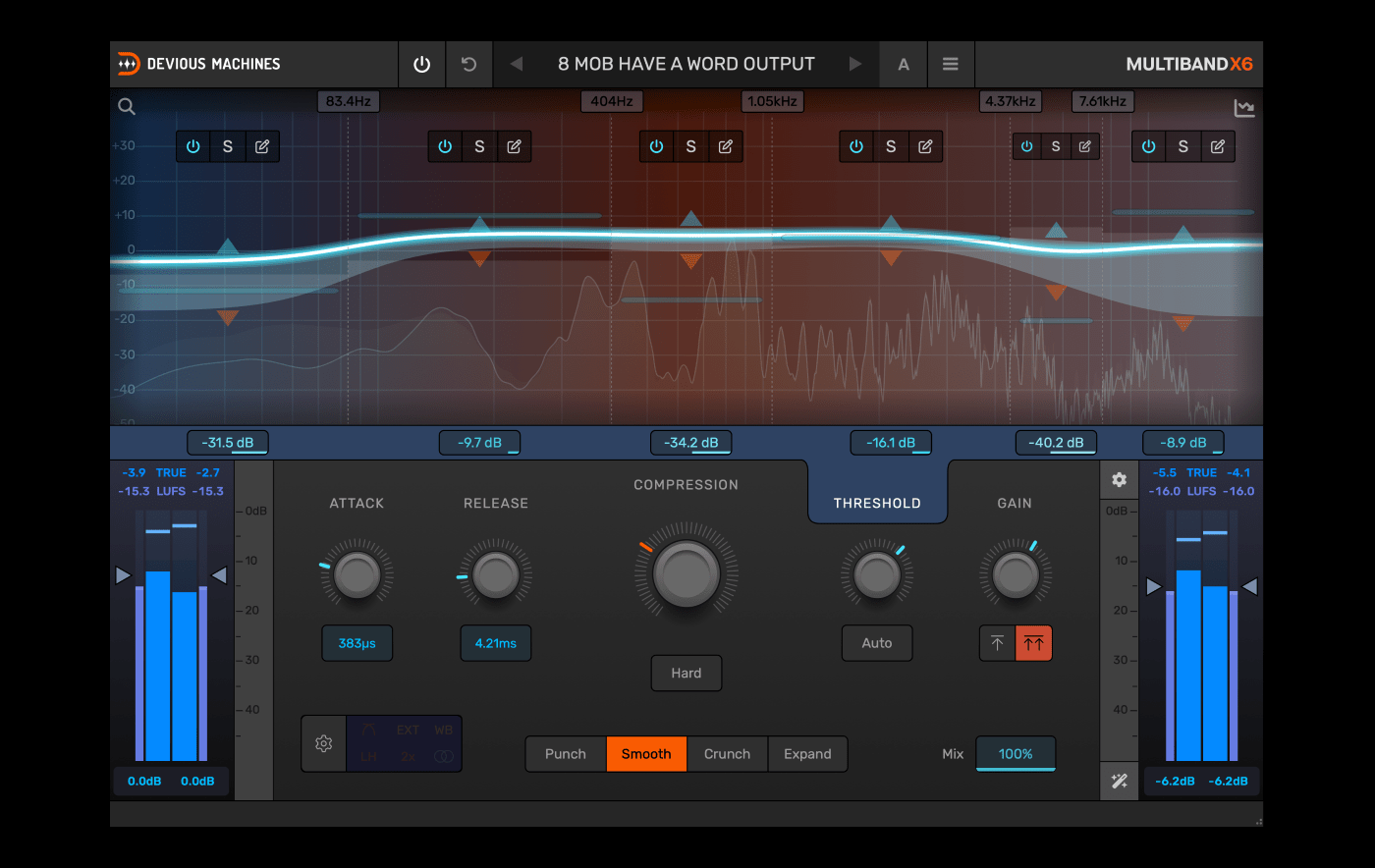Solo the lowest band below 83.4Hz
This screenshot has width=1375, height=868.
pyautogui.click(x=228, y=146)
